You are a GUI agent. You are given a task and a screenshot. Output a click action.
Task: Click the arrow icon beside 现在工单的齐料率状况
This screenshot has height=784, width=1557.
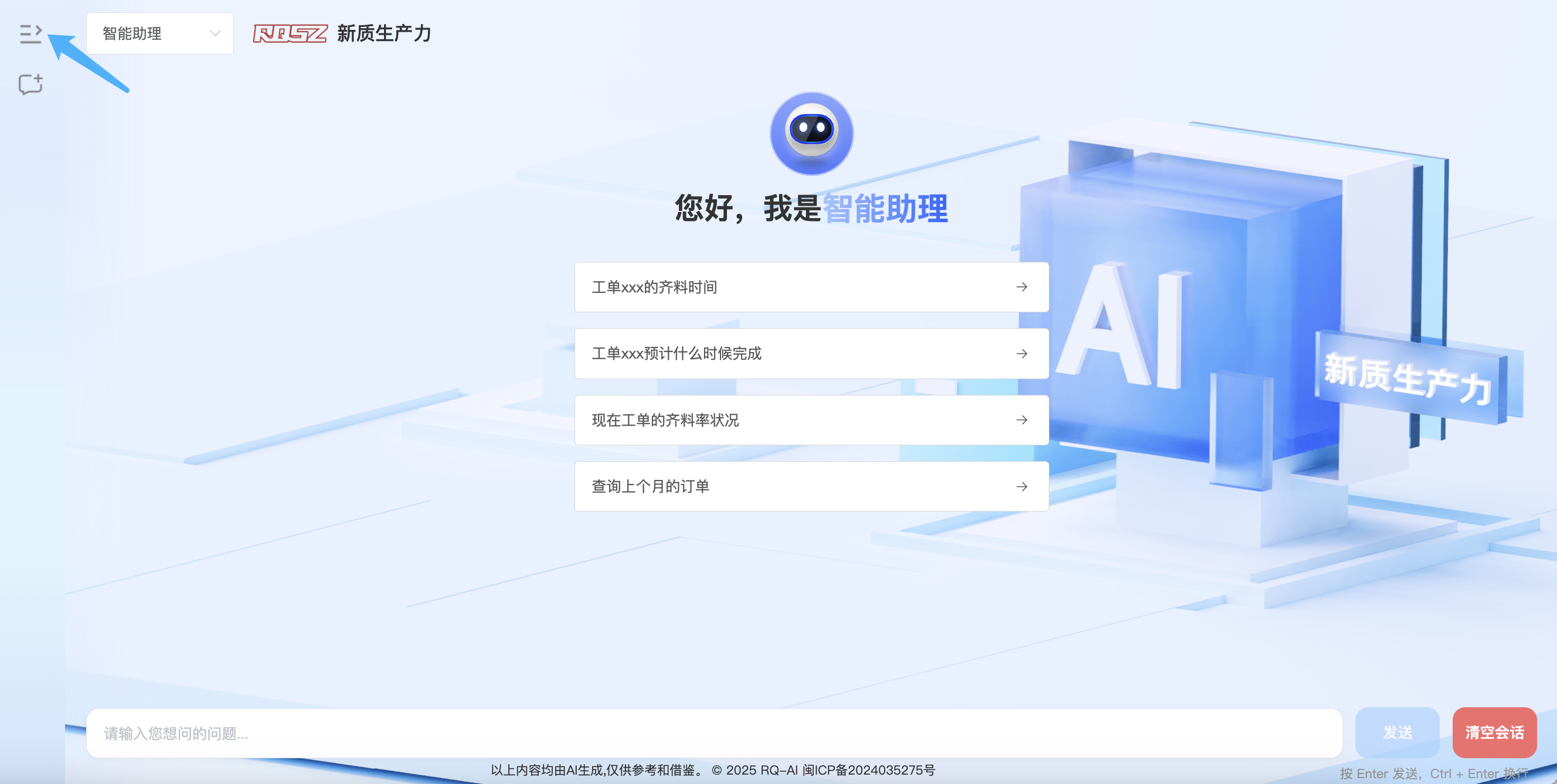(x=1021, y=420)
